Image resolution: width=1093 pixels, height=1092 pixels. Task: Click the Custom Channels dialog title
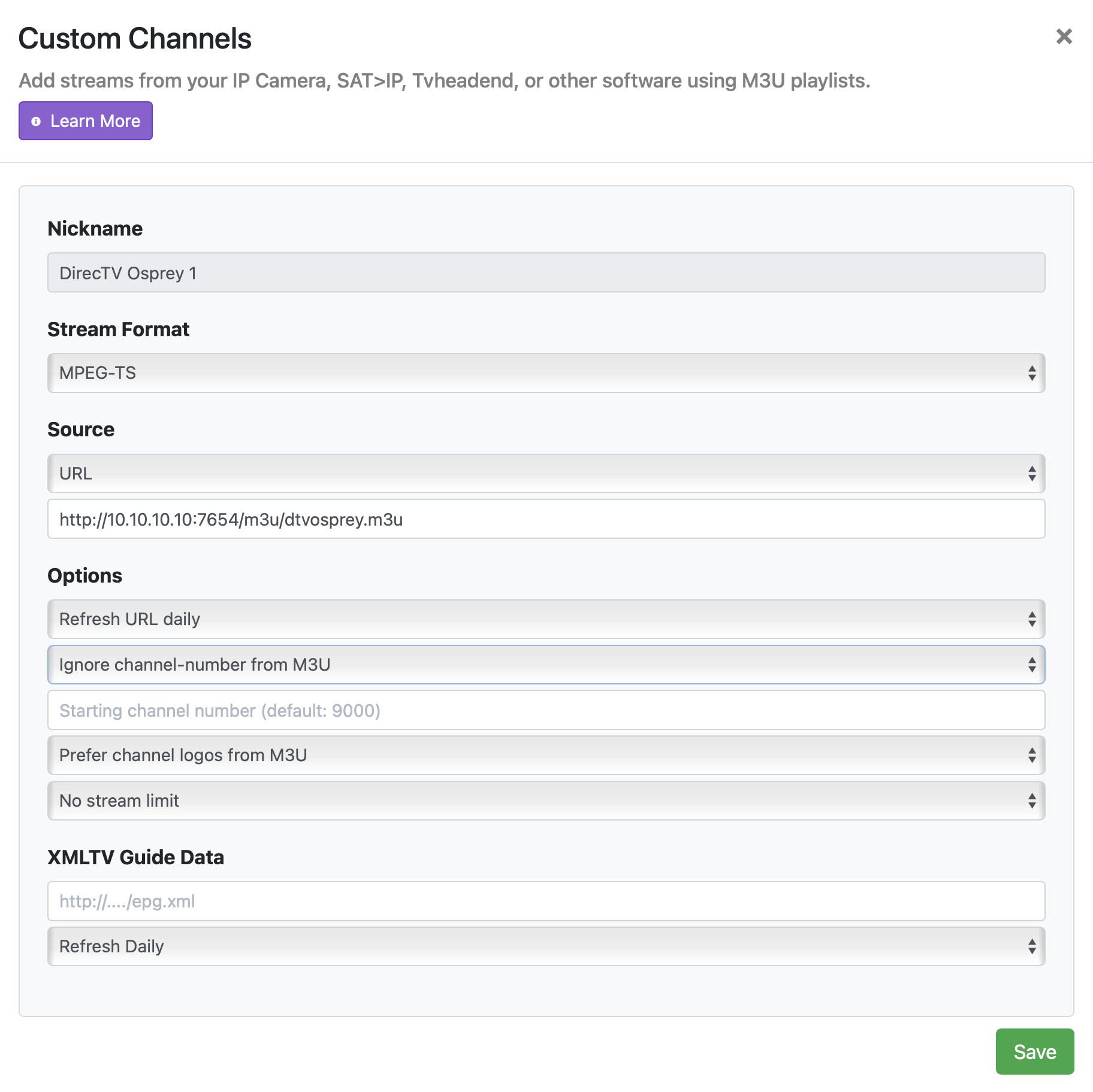pyautogui.click(x=135, y=39)
